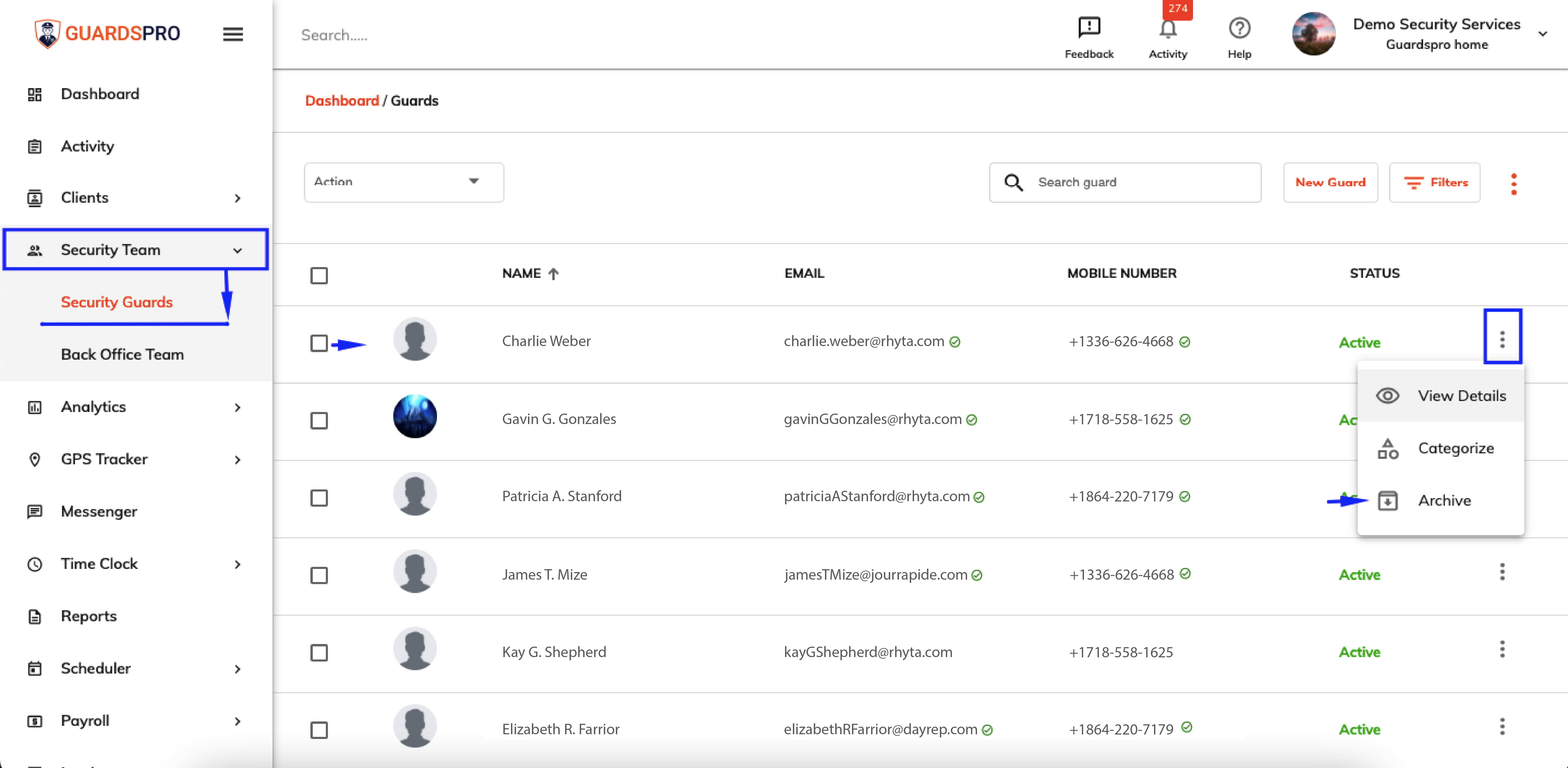Choose Archive from the context menu
The width and height of the screenshot is (1568, 768).
[1441, 501]
